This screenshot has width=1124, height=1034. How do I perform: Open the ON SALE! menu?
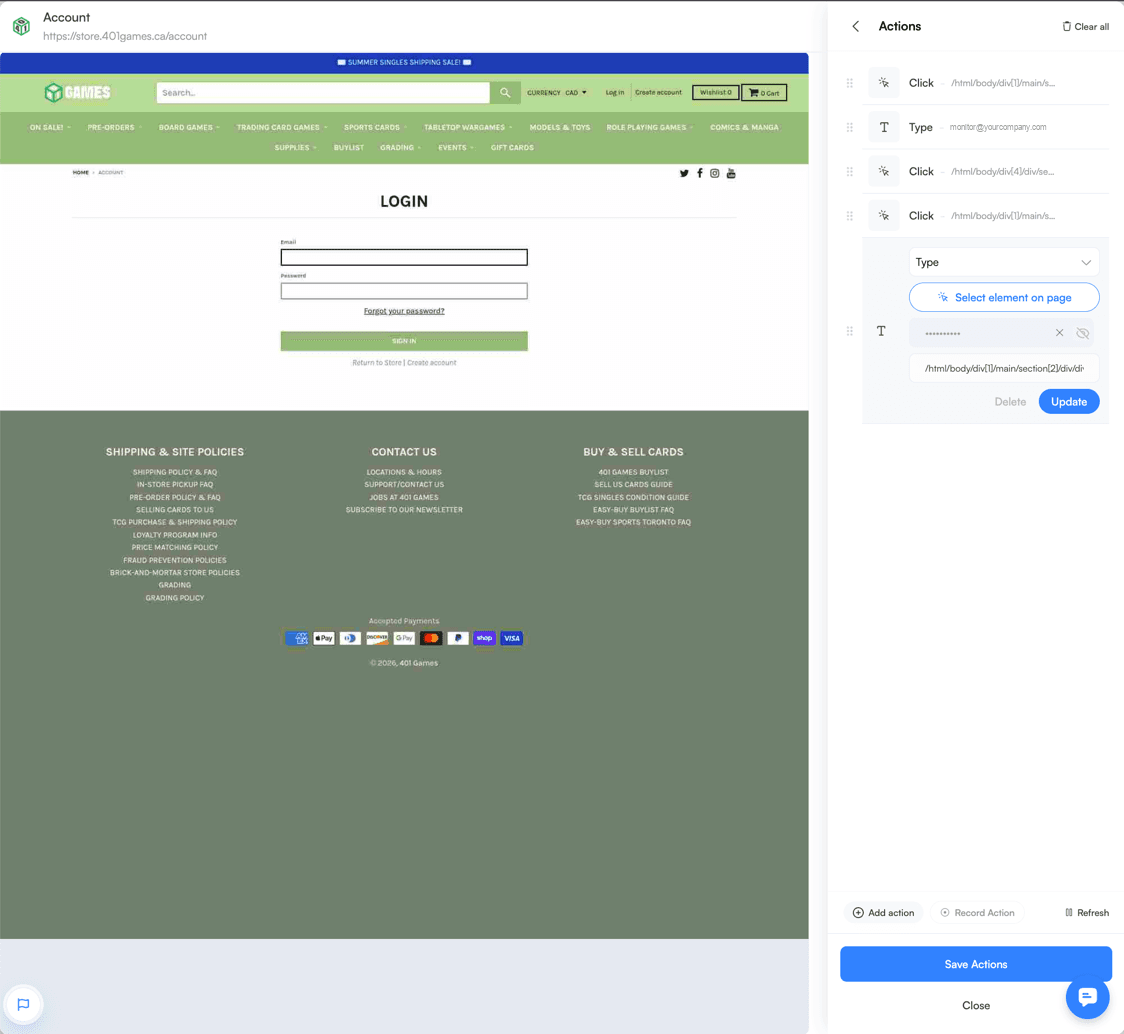tap(49, 128)
